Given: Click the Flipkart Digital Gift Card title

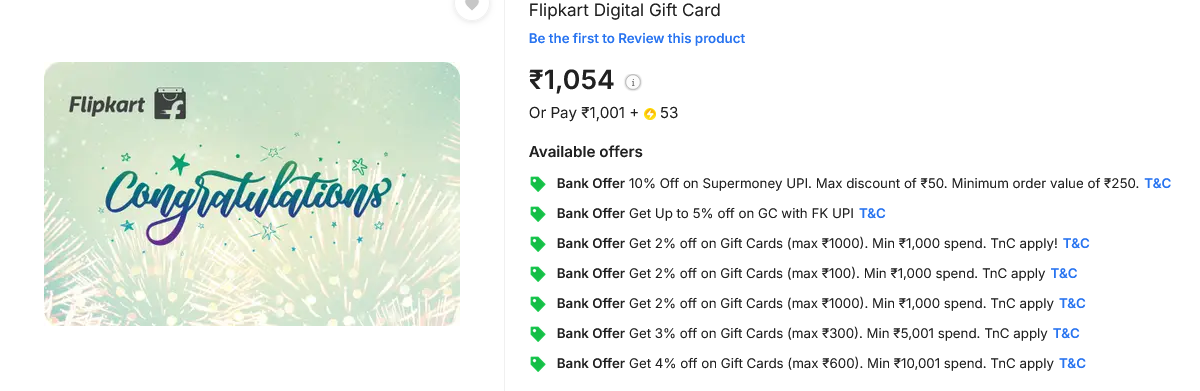Looking at the screenshot, I should [625, 10].
